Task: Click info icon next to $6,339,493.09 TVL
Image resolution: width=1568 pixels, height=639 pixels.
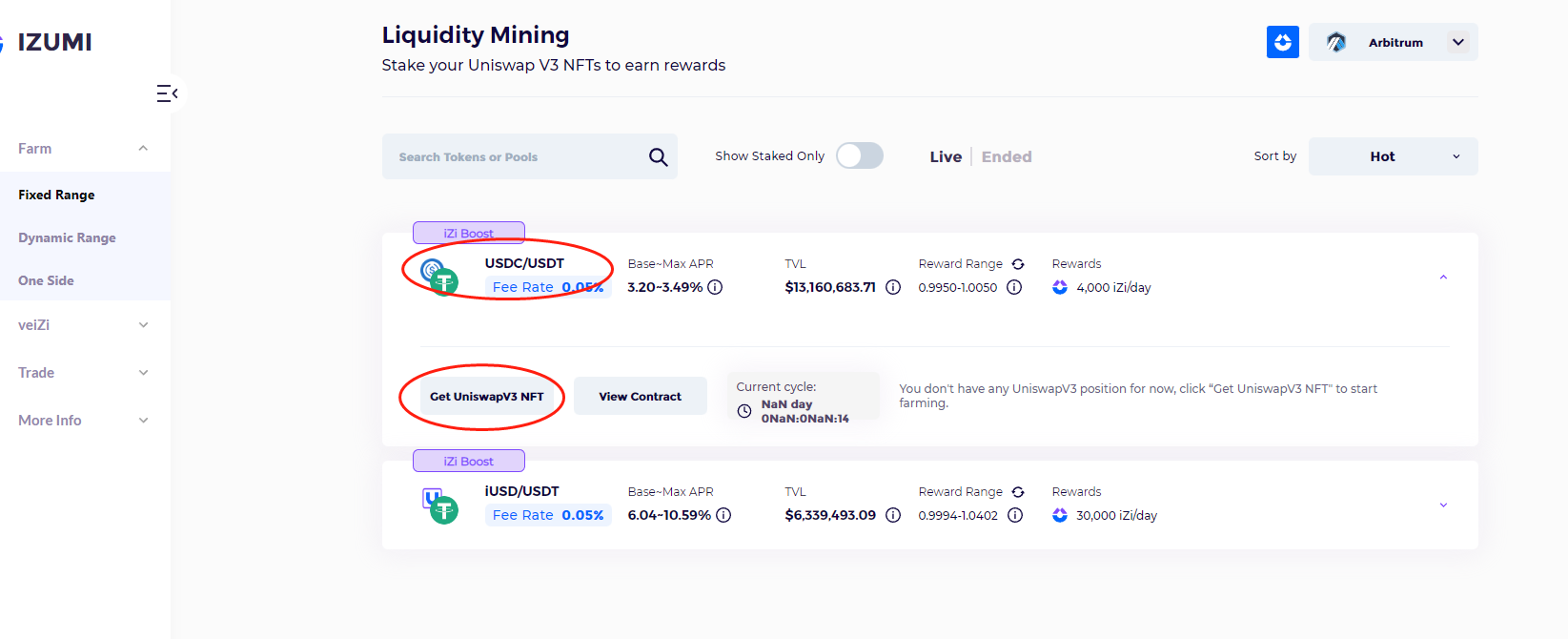Action: coord(893,515)
